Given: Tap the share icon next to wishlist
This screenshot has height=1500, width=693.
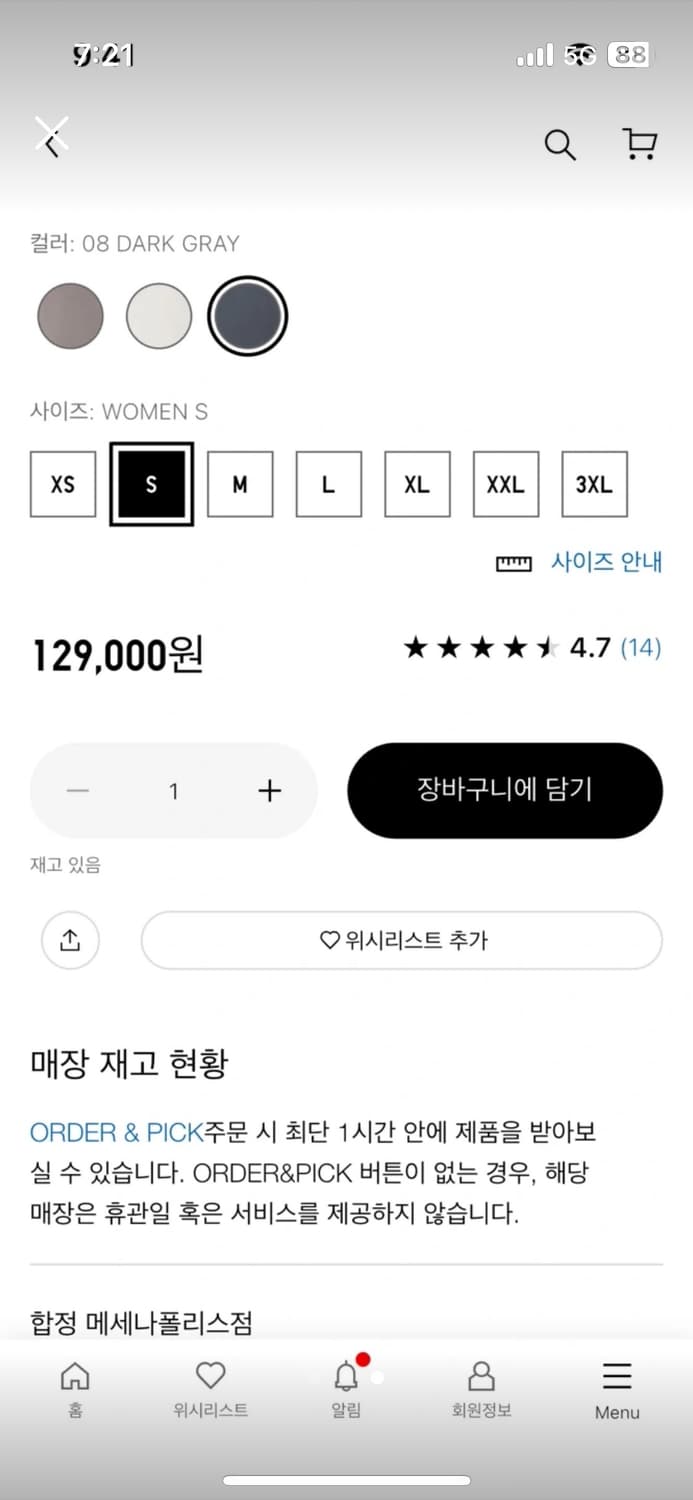Looking at the screenshot, I should tap(70, 940).
